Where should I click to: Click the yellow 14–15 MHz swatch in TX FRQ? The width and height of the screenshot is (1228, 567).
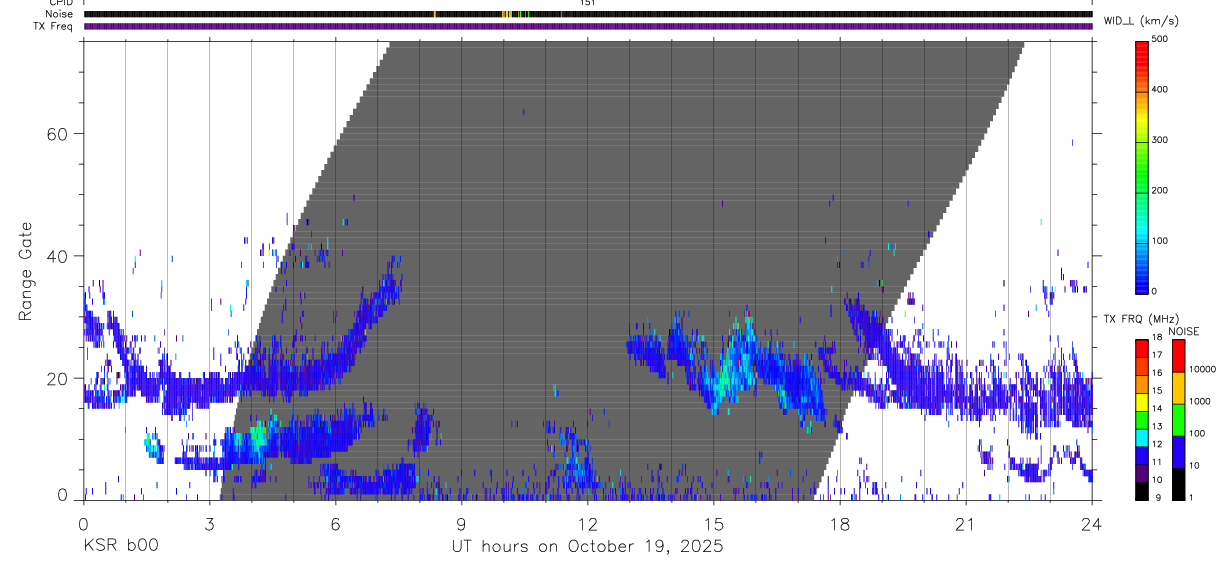[x=1141, y=401]
